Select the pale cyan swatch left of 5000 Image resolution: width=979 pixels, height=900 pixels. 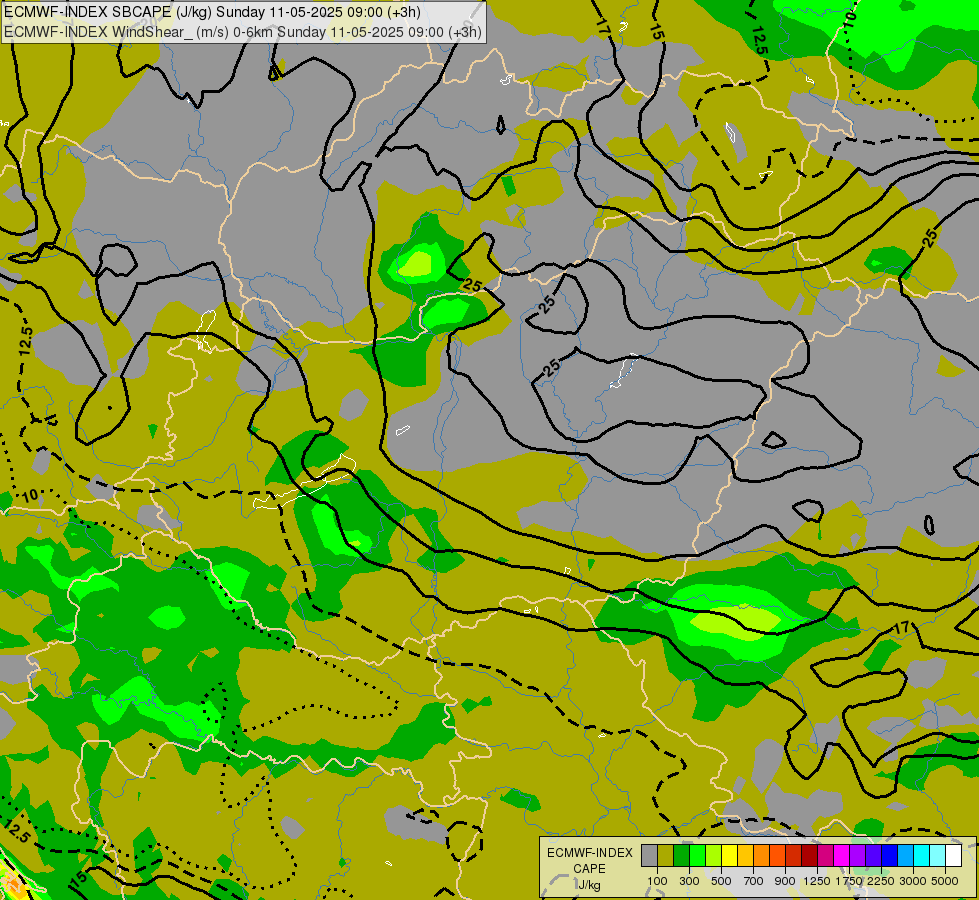(x=937, y=856)
